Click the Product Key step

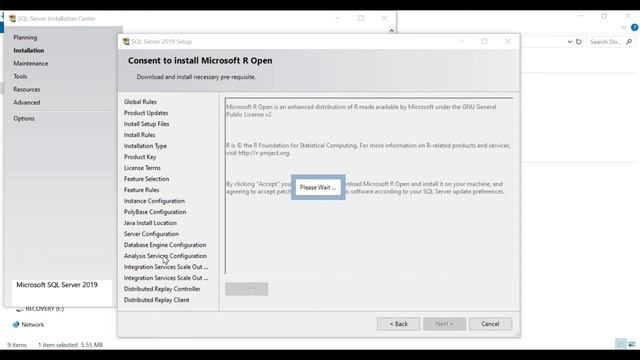coord(140,157)
